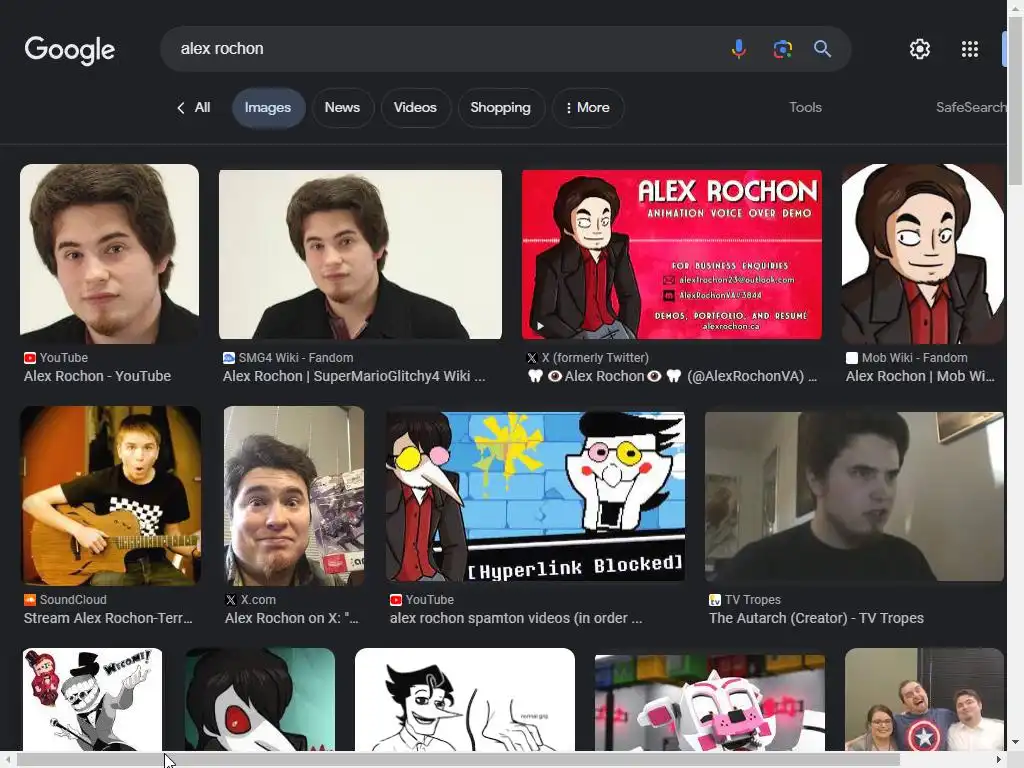
Task: Open the TV Tropes webcam thumbnail
Action: [x=854, y=496]
